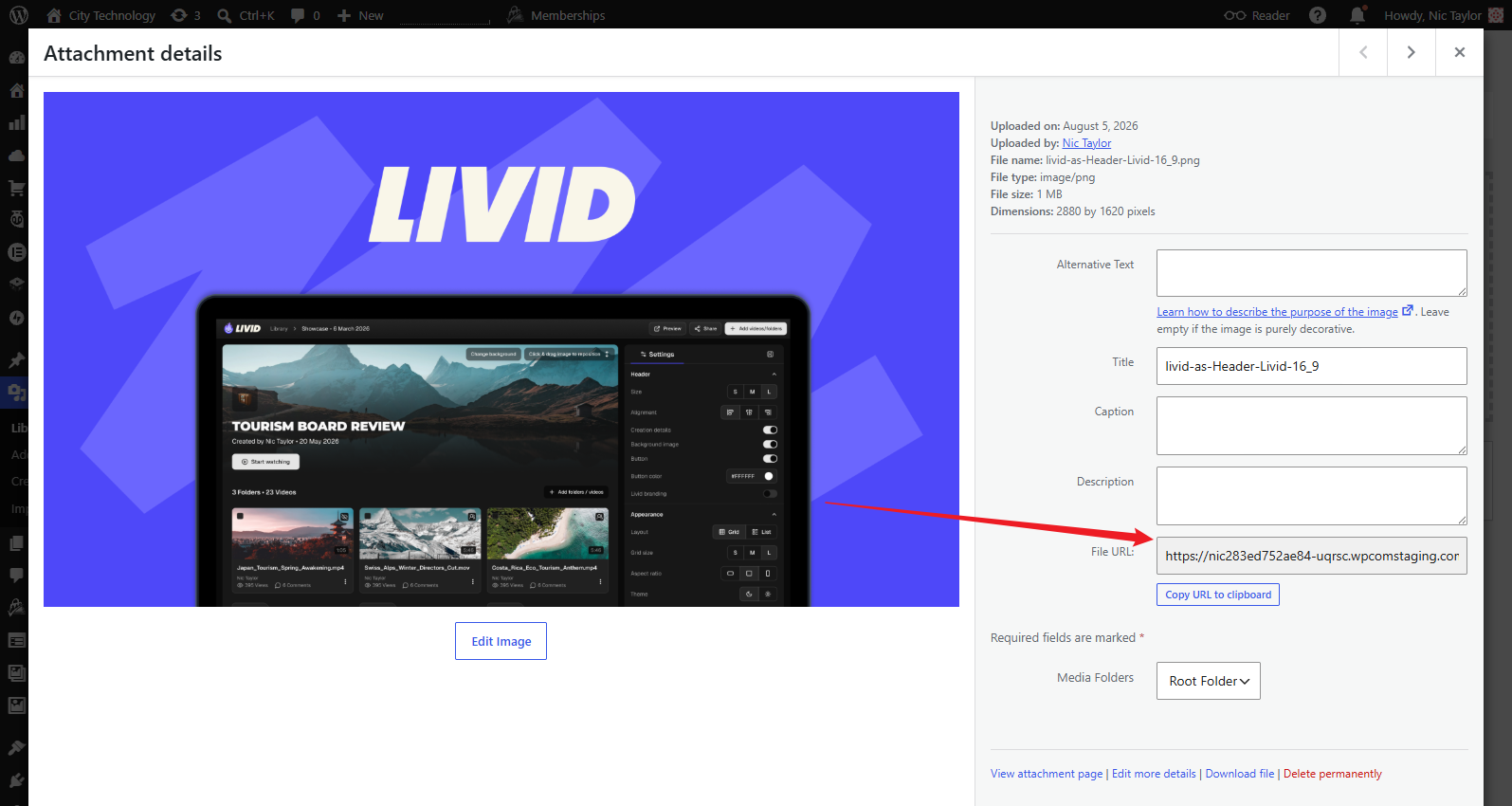Open Learn how to describe the purpose link
Viewport: 1512px width, 806px height.
pyautogui.click(x=1277, y=312)
